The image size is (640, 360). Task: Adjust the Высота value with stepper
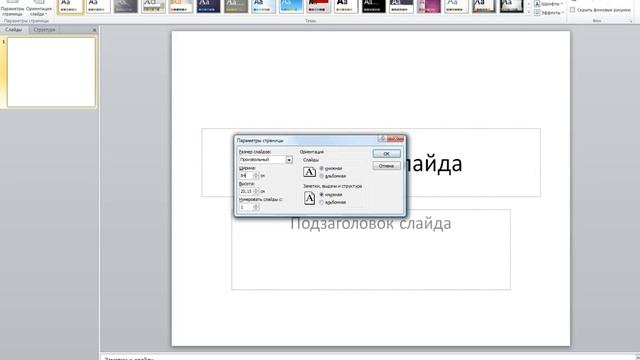click(256, 191)
